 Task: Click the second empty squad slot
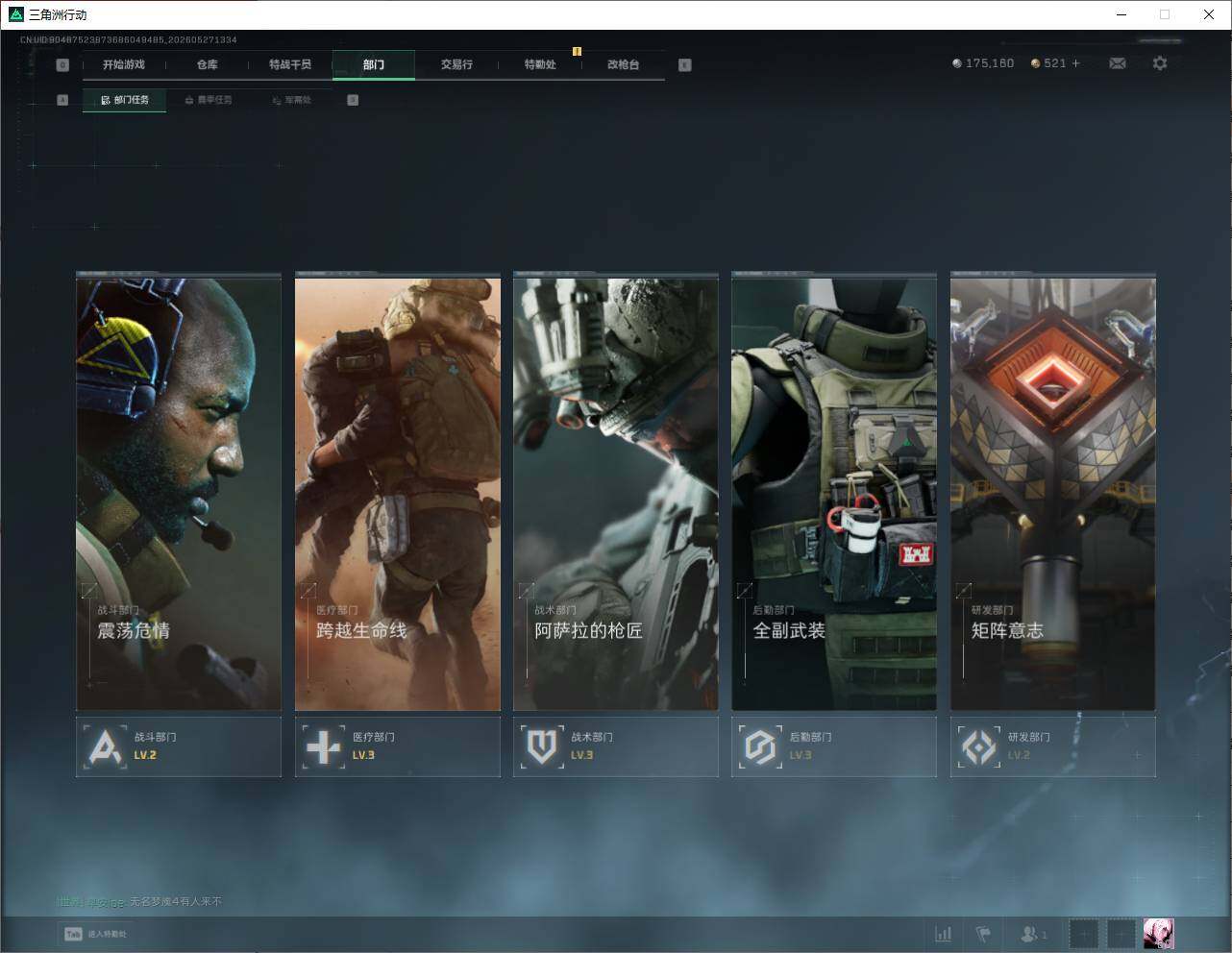click(1121, 934)
